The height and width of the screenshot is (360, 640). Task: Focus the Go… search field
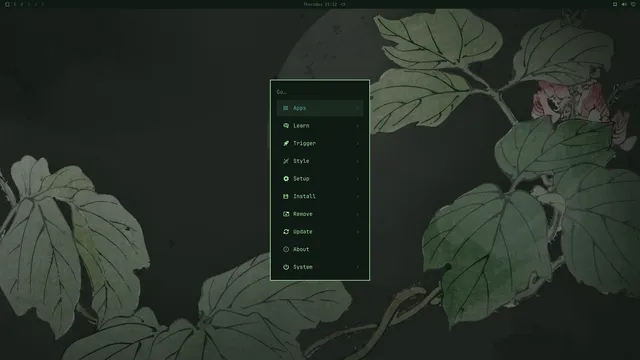pos(320,92)
